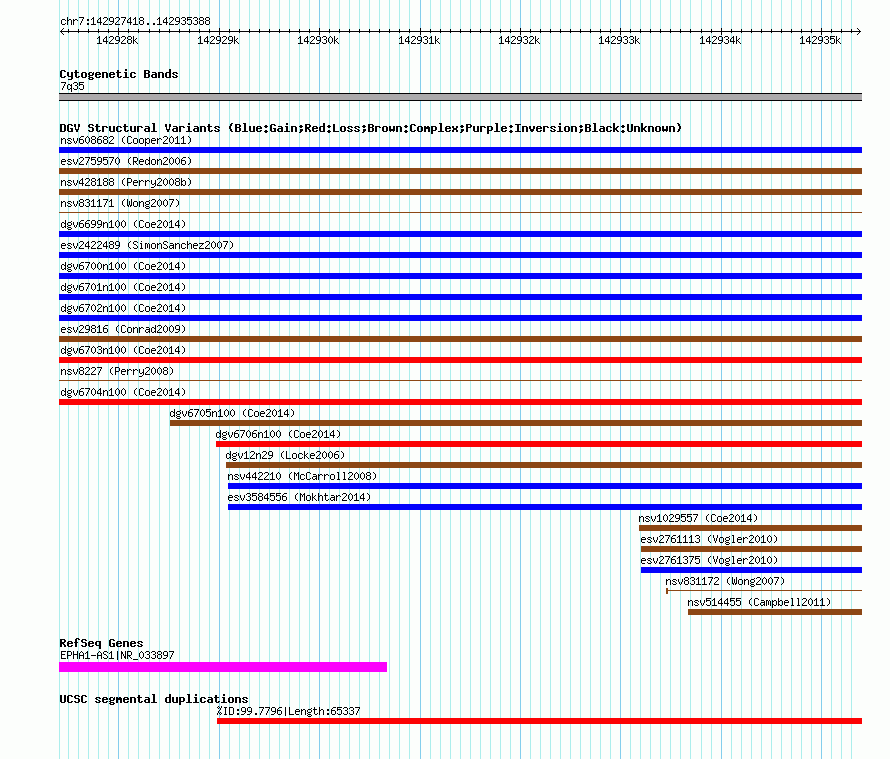This screenshot has width=890, height=759.
Task: Click esv2422489 (SimonSanchez2007) label
Action: pyautogui.click(x=147, y=245)
